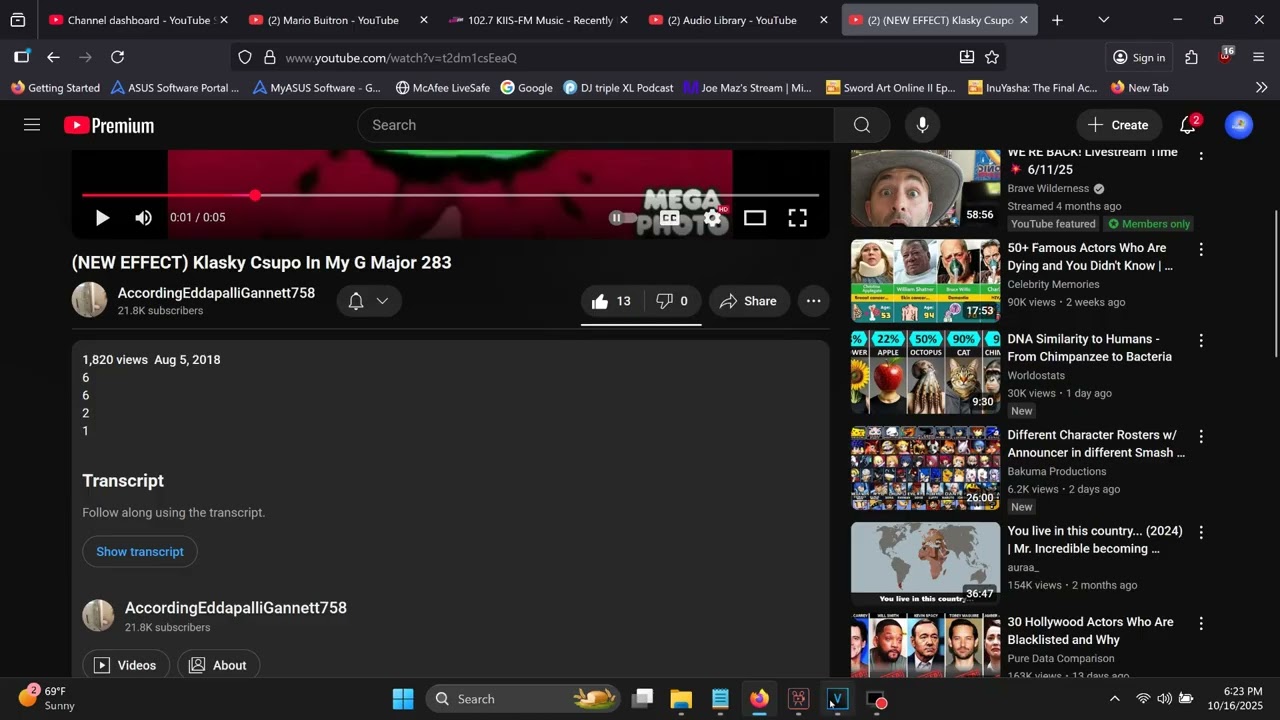
Task: Open Google bookmark
Action: click(526, 88)
